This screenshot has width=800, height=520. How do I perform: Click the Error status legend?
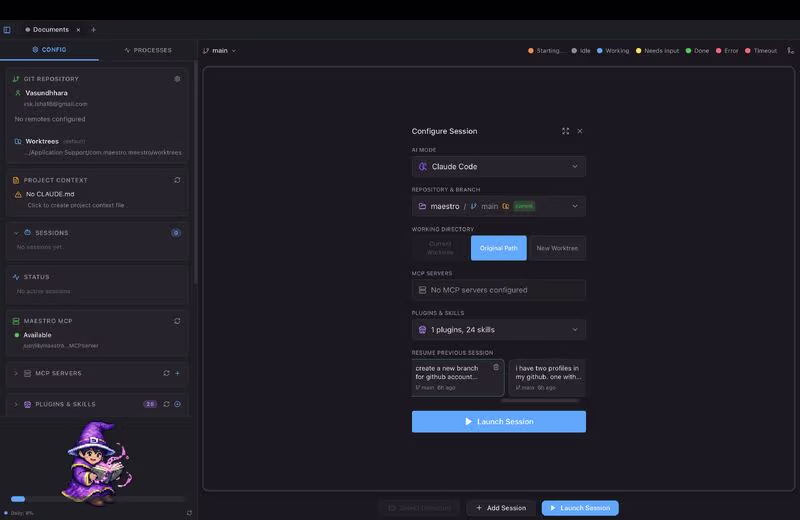coord(728,51)
